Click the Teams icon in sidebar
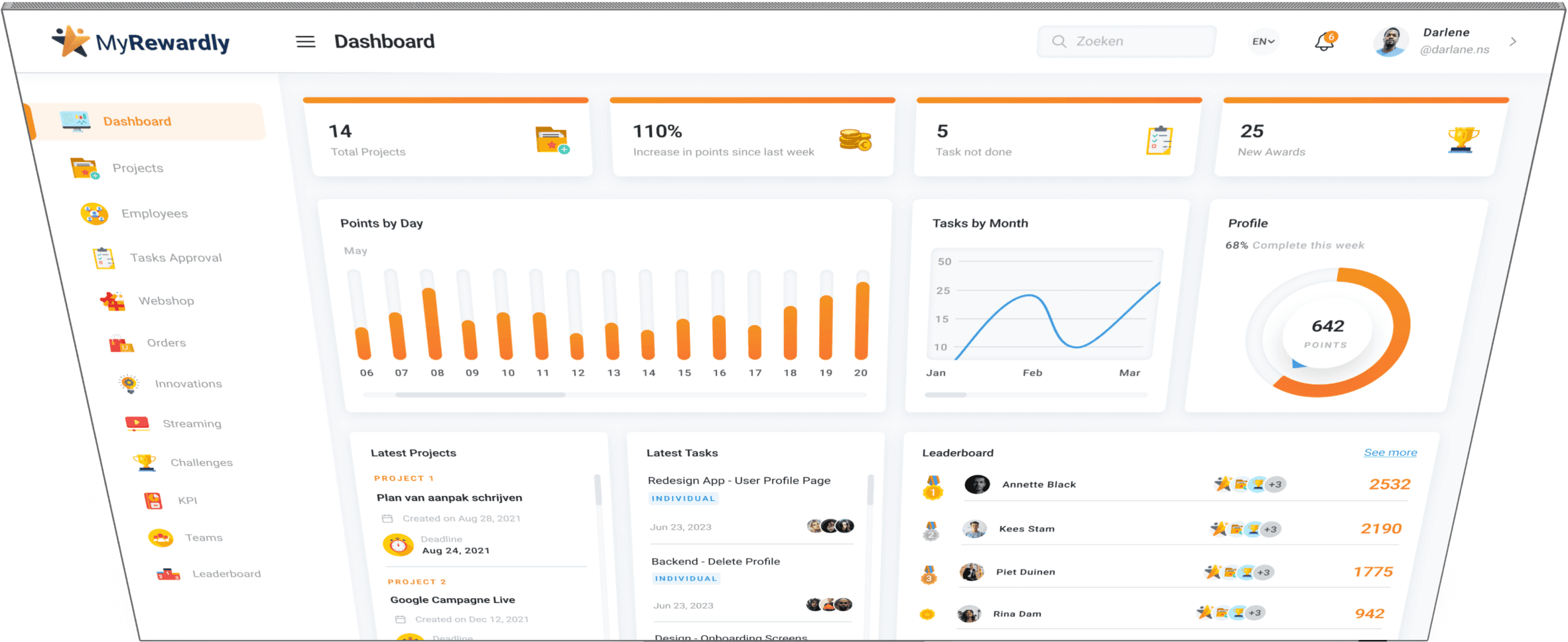 pos(161,537)
